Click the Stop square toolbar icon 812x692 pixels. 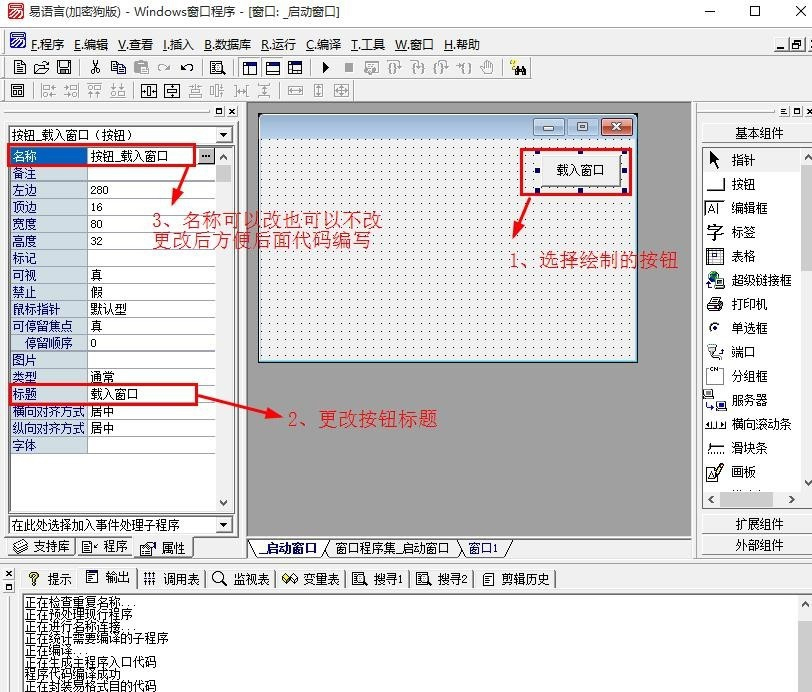point(349,67)
